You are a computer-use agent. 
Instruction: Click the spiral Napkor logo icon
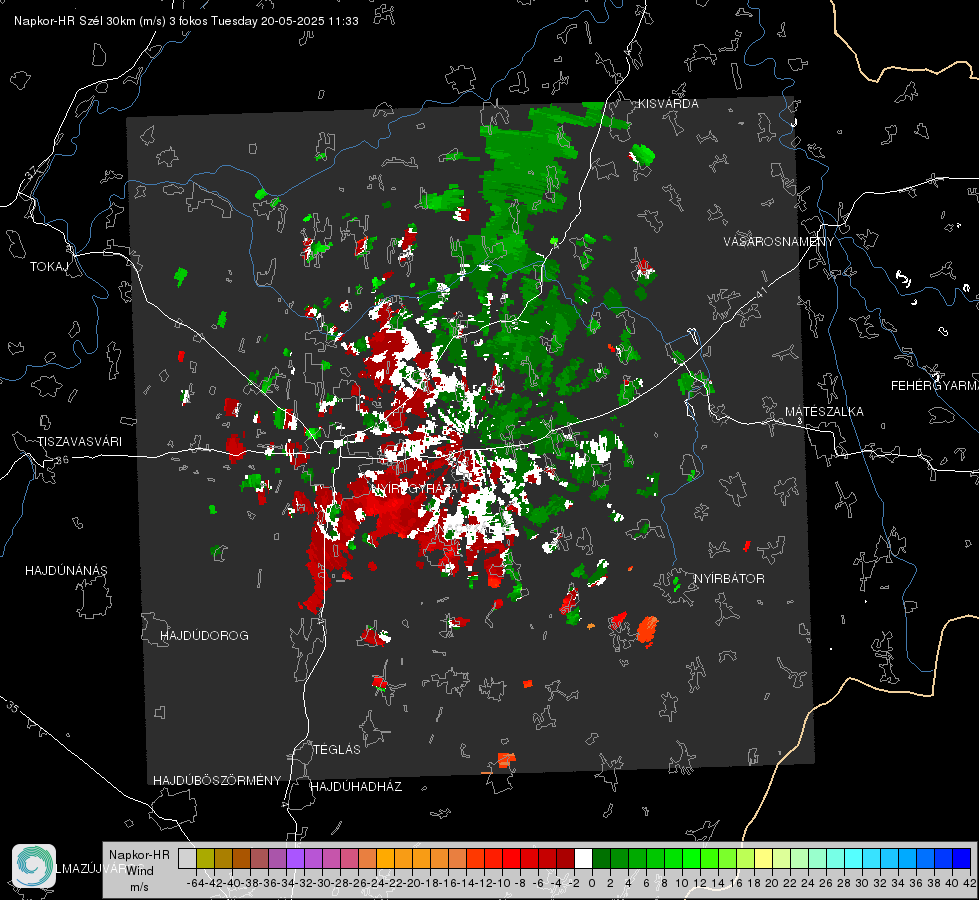click(34, 866)
